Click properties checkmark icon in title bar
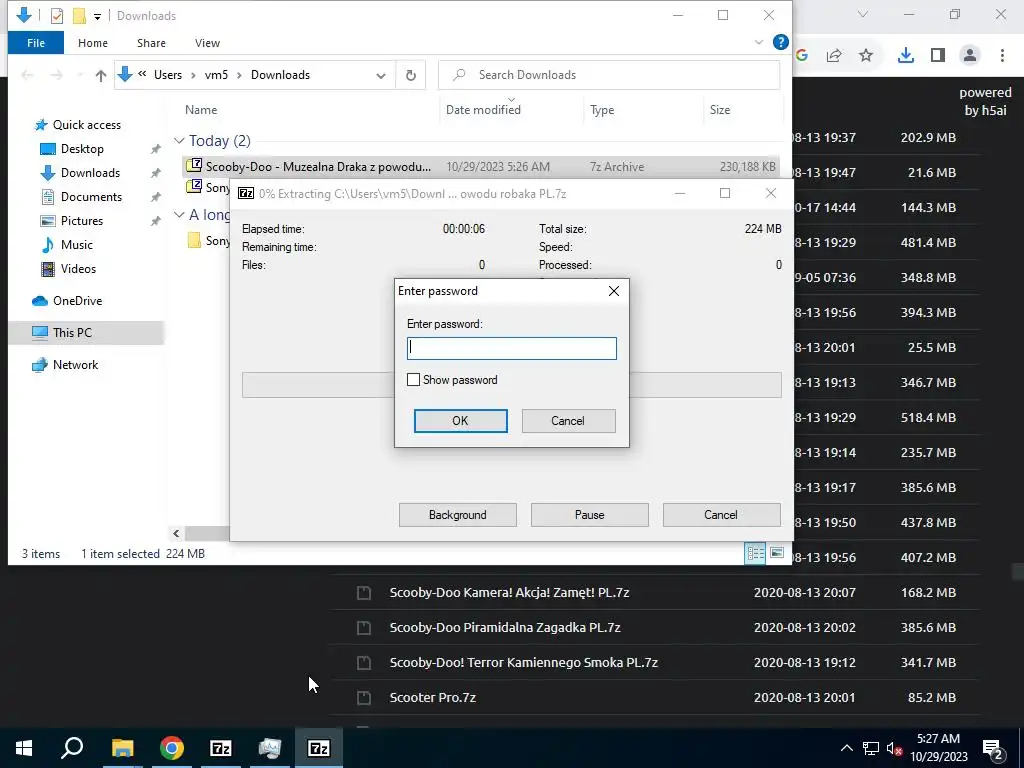The image size is (1024, 768). pyautogui.click(x=57, y=16)
